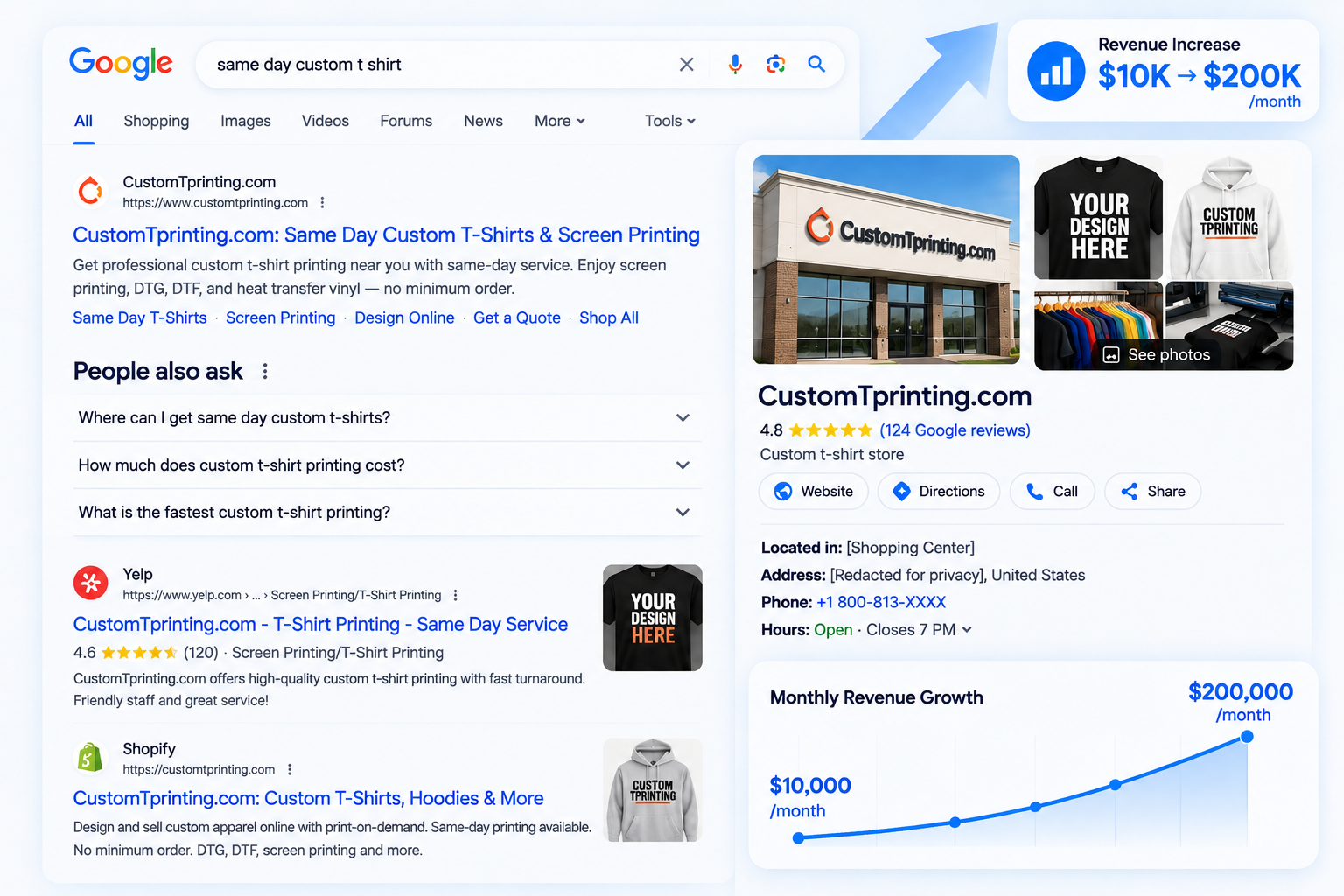The width and height of the screenshot is (1344, 896).
Task: Open the More search filters dropdown
Action: pyautogui.click(x=560, y=121)
